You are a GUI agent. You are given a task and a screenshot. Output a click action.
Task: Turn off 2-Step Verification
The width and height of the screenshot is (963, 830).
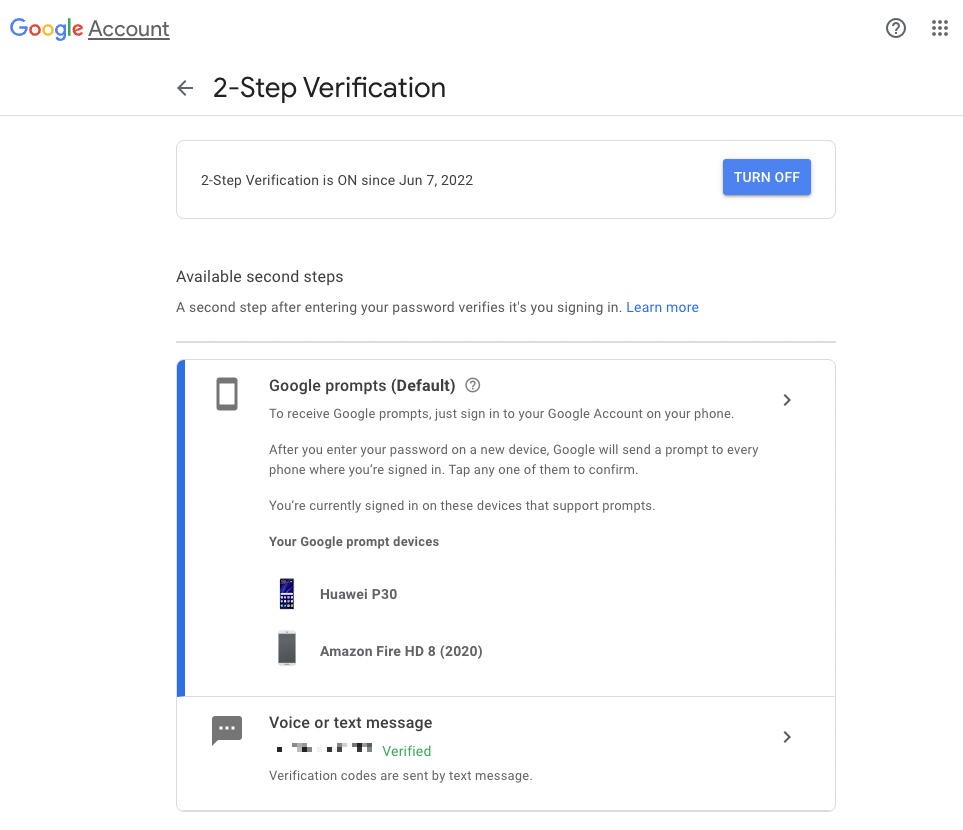pyautogui.click(x=766, y=178)
